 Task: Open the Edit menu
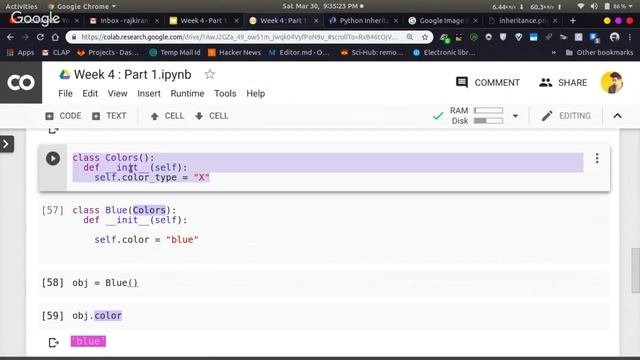tap(90, 93)
